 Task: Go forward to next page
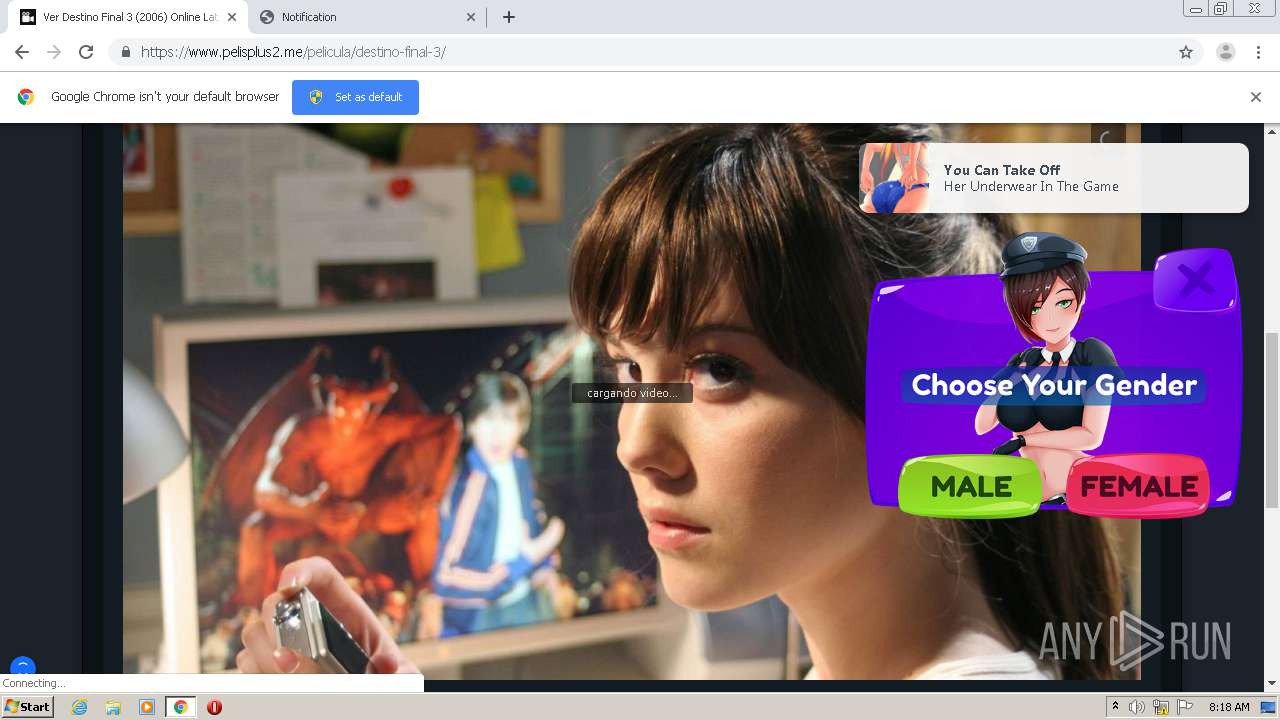[x=54, y=52]
